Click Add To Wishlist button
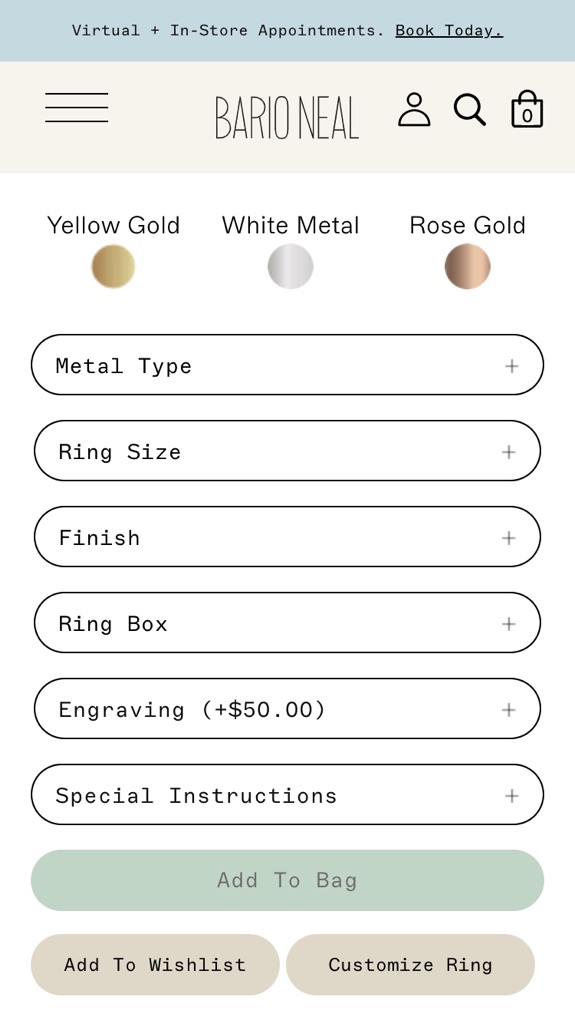 point(155,965)
